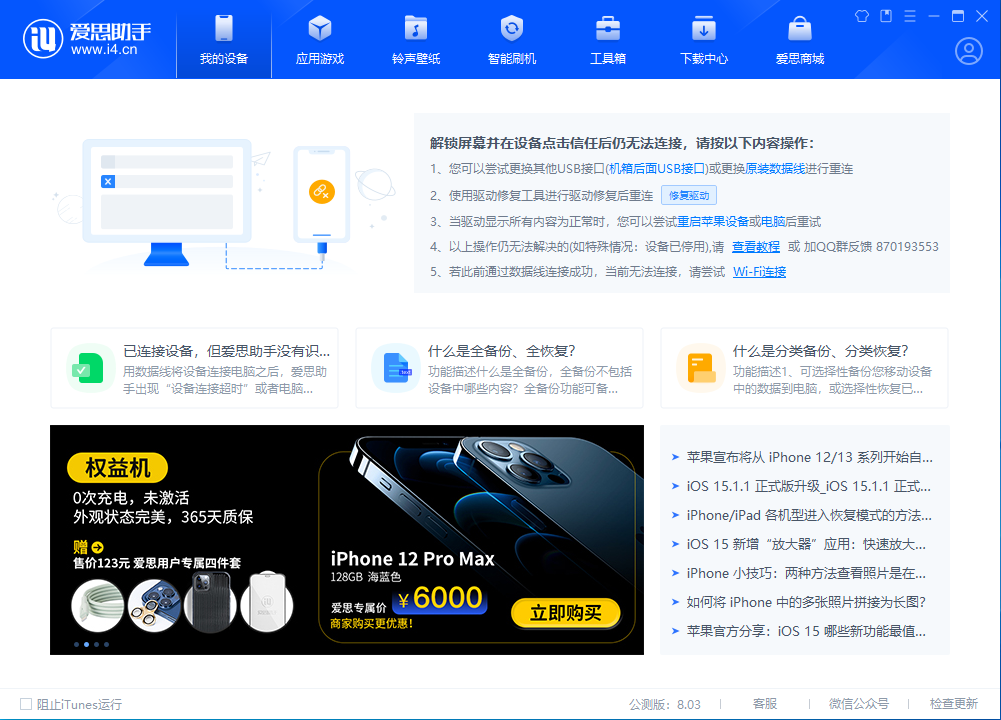Image resolution: width=1001 pixels, height=720 pixels.
Task: Open the 客服 link in status bar
Action: click(765, 703)
